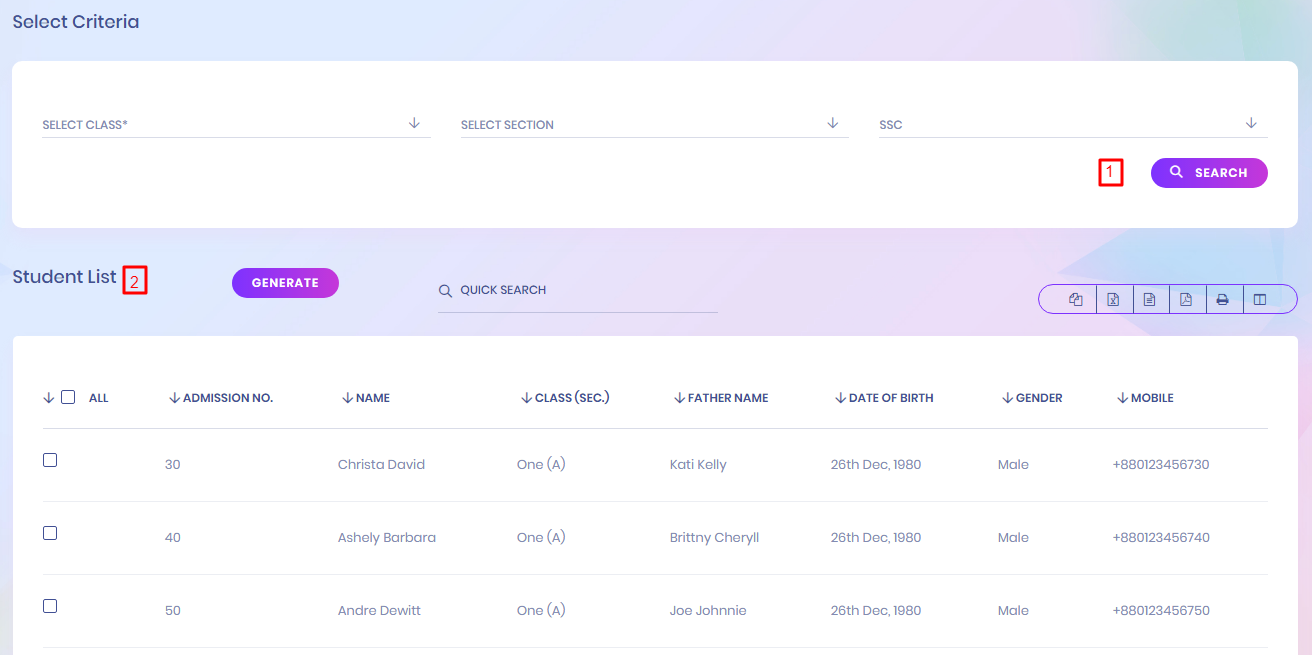Toggle the select All checkbox
The height and width of the screenshot is (655, 1312).
tap(68, 397)
